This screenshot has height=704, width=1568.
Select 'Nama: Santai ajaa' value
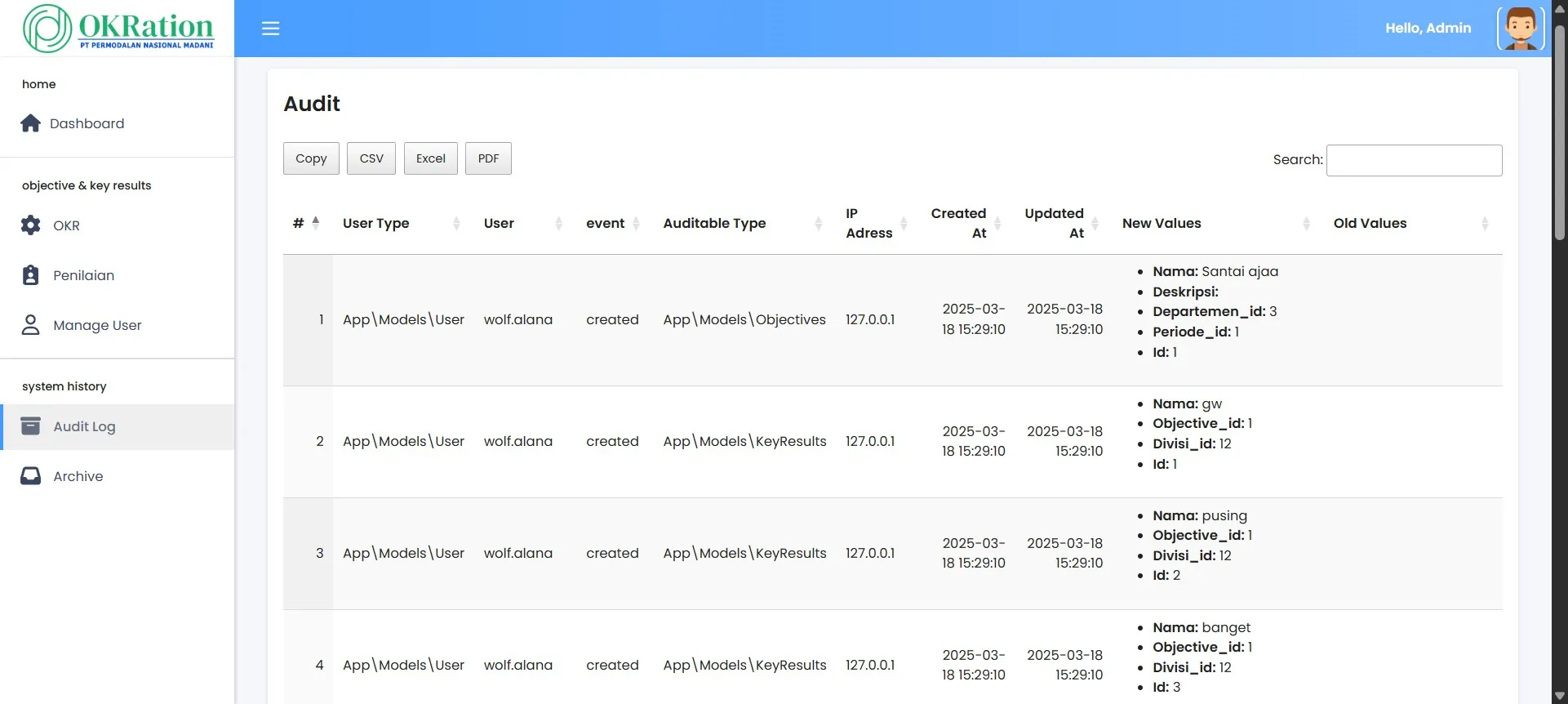click(x=1215, y=271)
